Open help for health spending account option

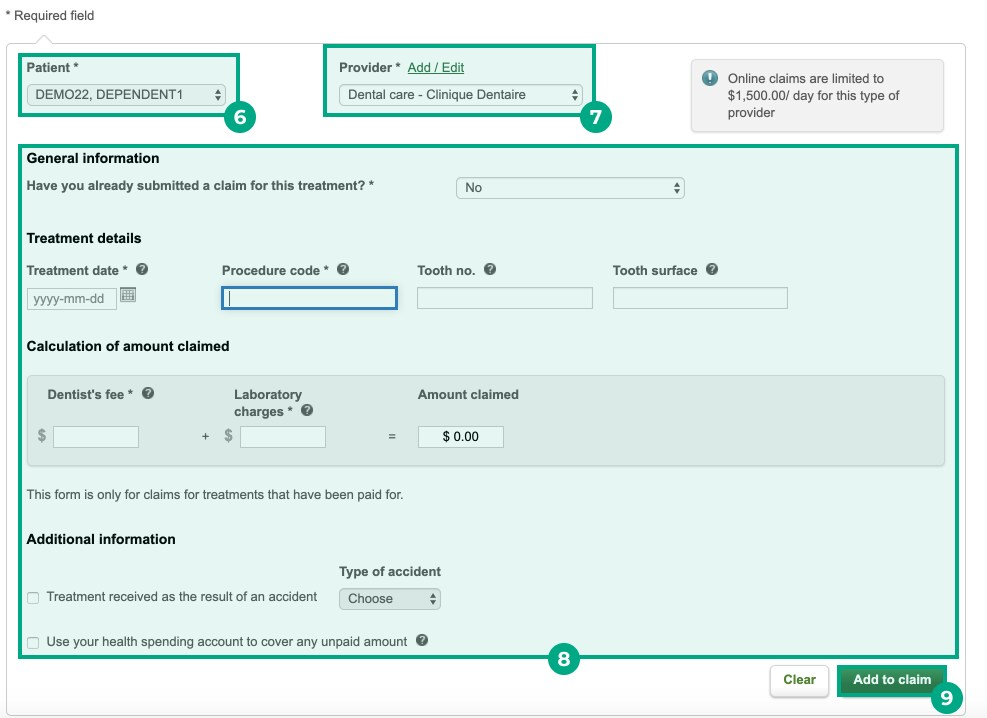tap(421, 641)
